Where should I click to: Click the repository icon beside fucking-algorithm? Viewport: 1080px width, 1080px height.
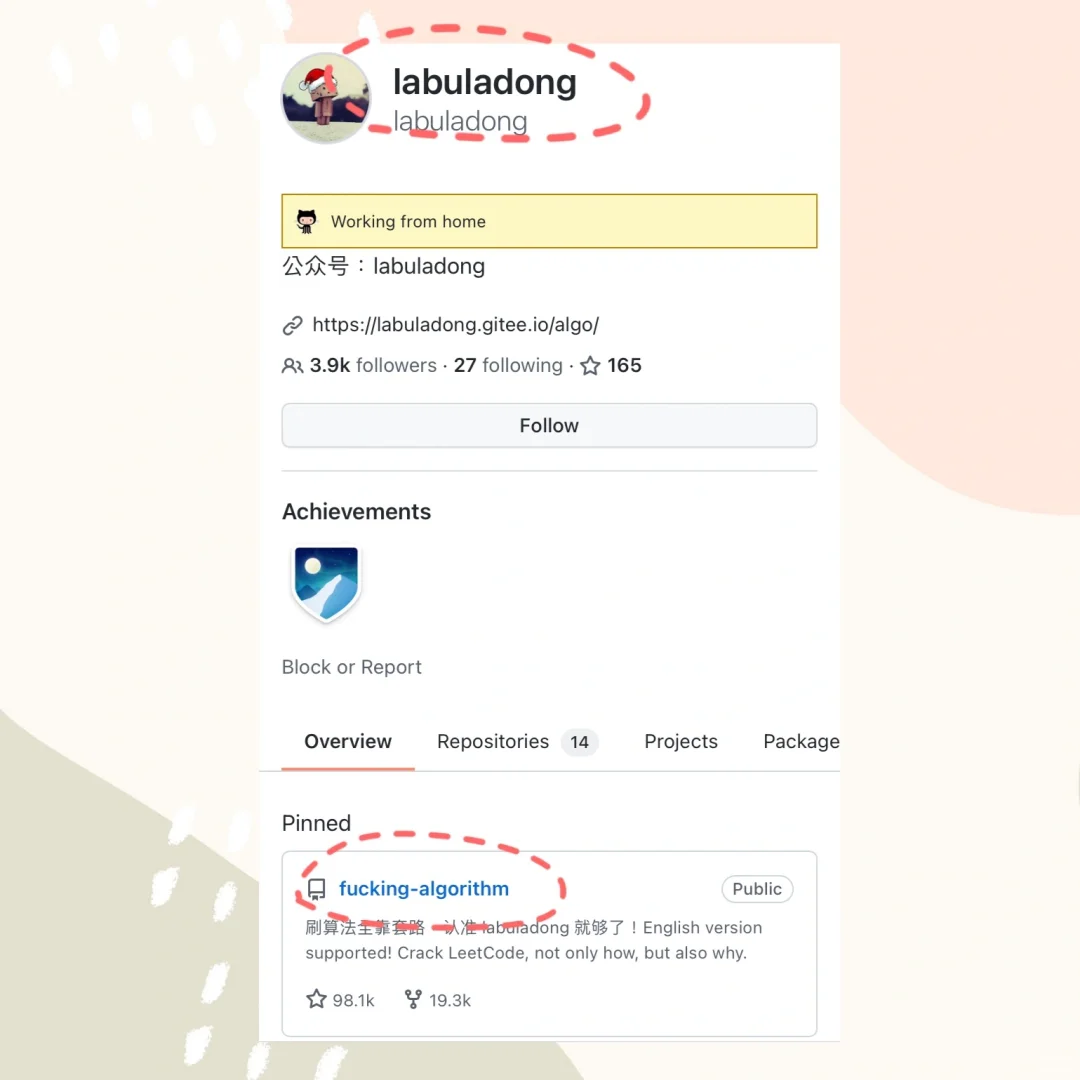pyautogui.click(x=316, y=889)
